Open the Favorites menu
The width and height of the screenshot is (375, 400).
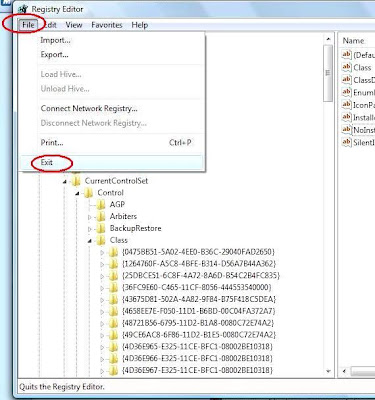(x=107, y=25)
